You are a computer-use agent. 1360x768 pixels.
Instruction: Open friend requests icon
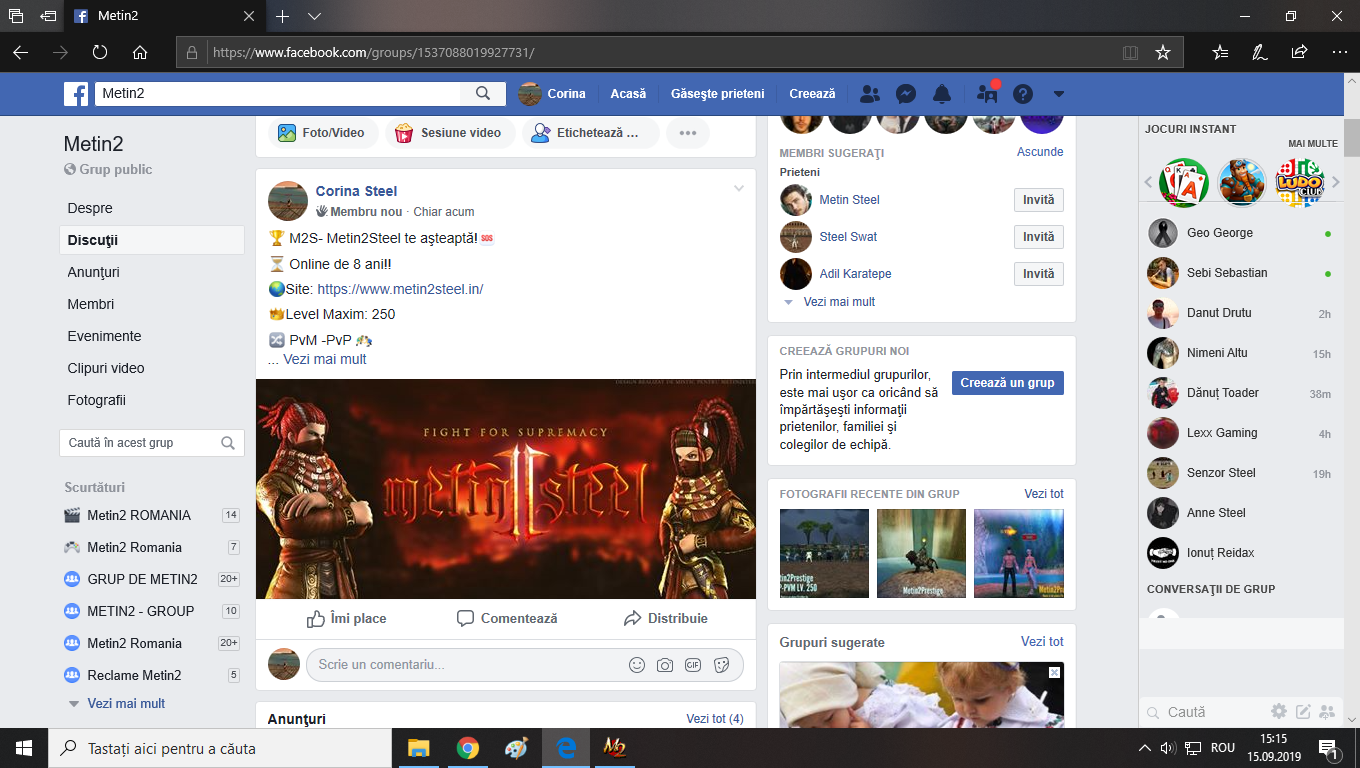[x=870, y=94]
